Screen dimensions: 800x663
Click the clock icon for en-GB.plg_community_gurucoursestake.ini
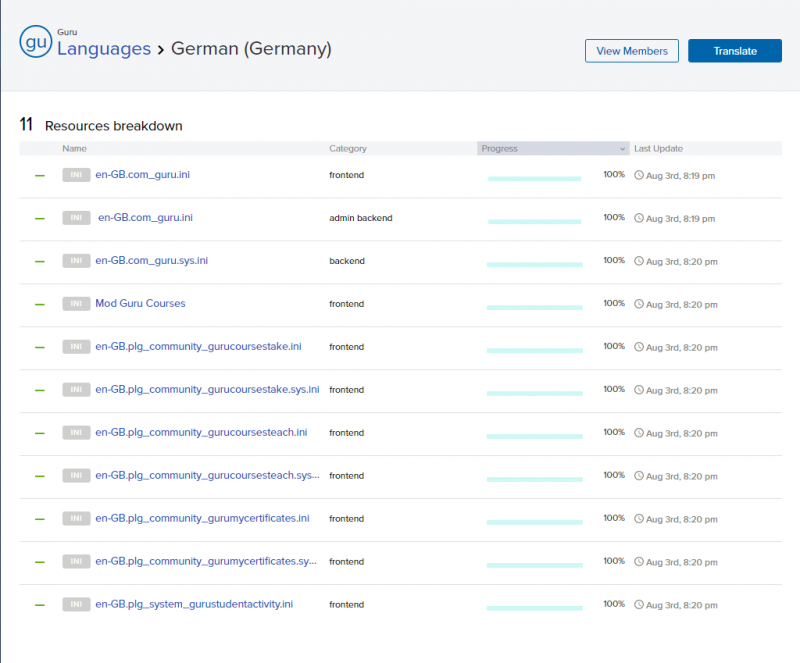click(639, 347)
